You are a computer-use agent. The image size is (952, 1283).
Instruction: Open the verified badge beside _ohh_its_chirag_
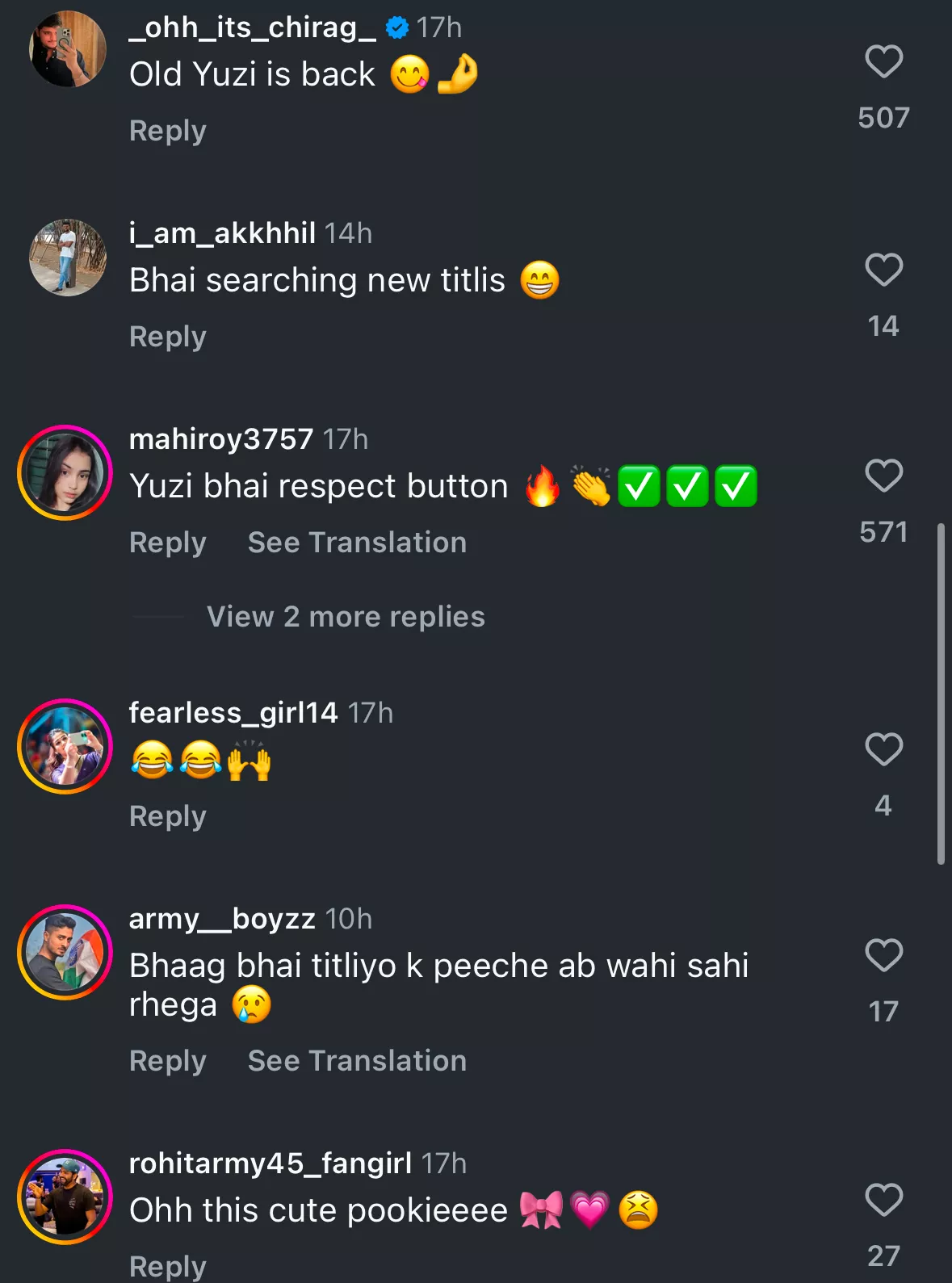(x=396, y=28)
